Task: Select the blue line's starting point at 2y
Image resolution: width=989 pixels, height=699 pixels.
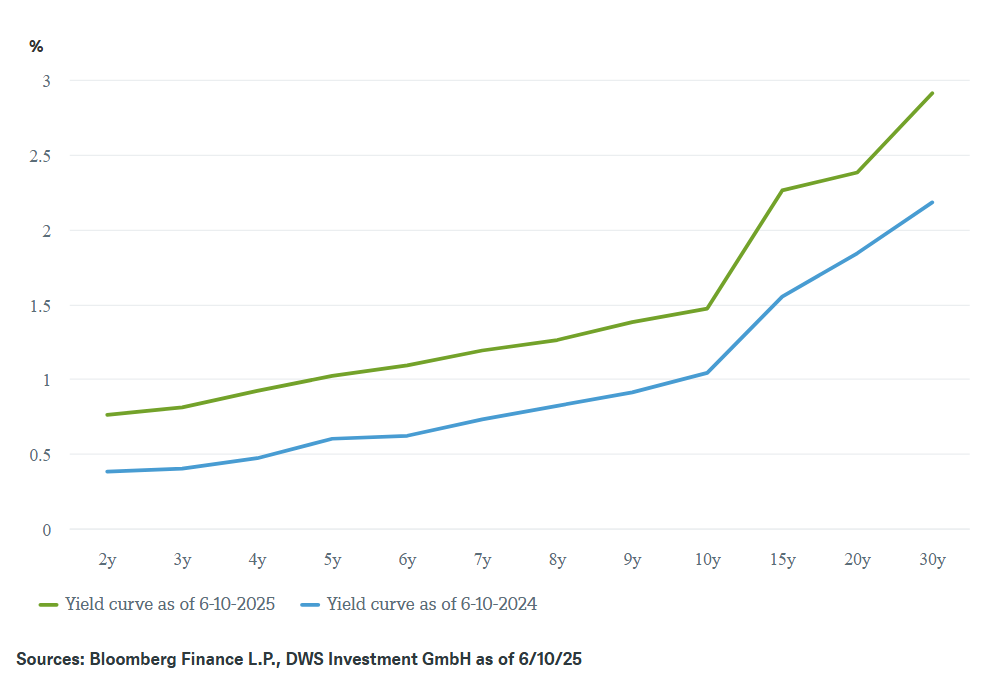Action: pyautogui.click(x=107, y=471)
